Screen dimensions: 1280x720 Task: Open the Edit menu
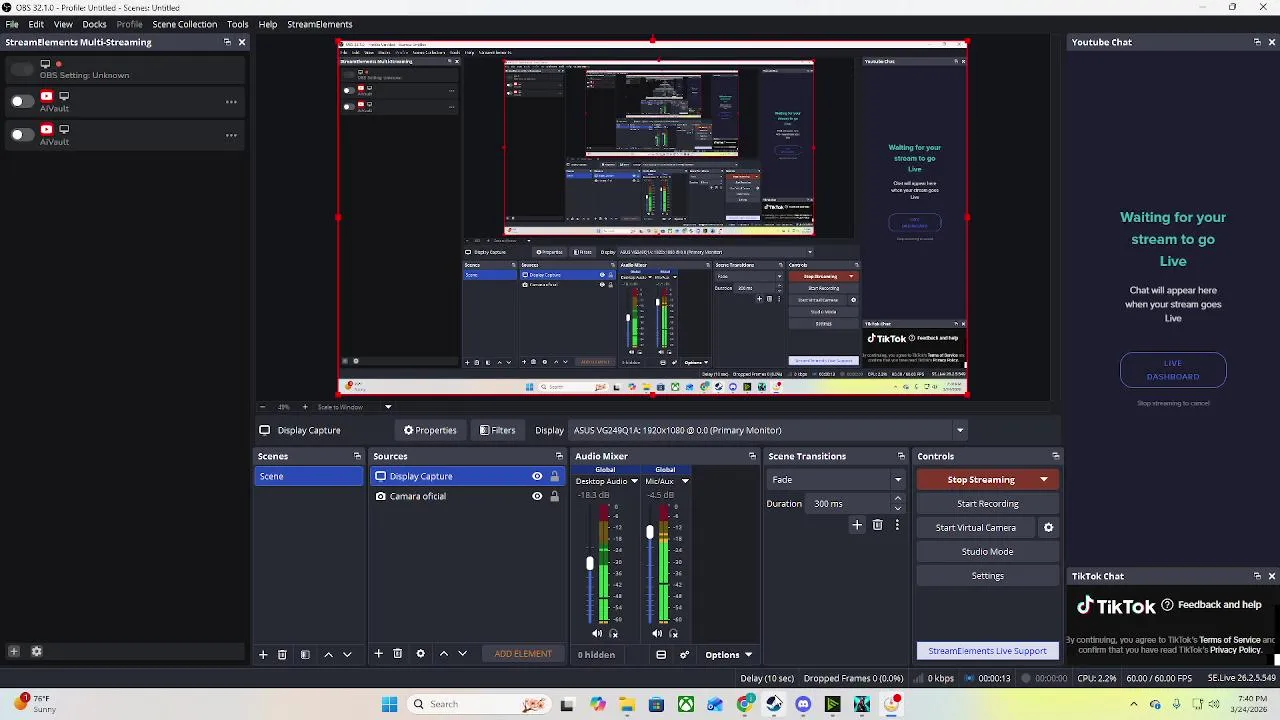click(36, 24)
